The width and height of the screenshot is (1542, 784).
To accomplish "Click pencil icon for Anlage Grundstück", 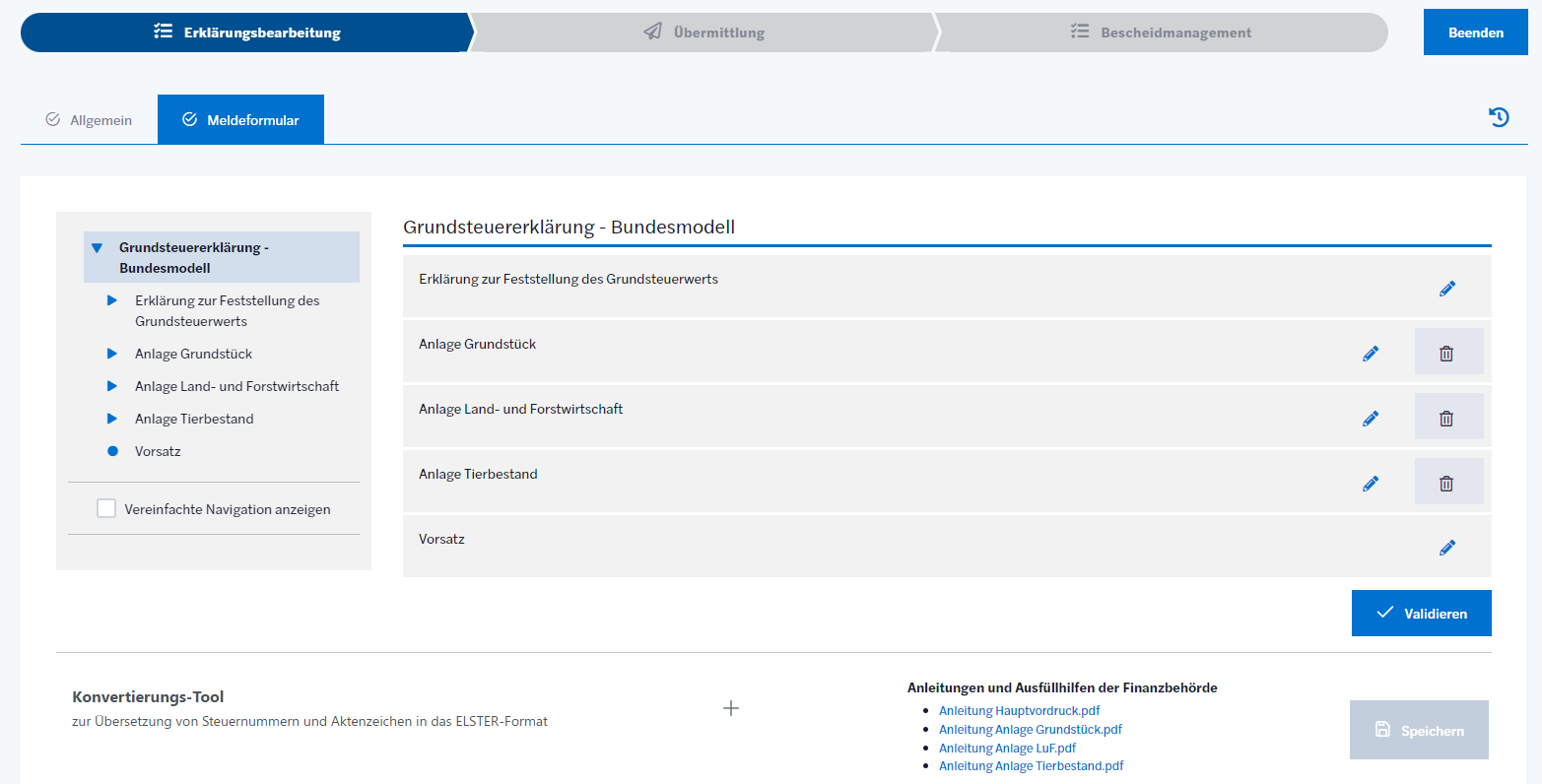I will [1371, 354].
